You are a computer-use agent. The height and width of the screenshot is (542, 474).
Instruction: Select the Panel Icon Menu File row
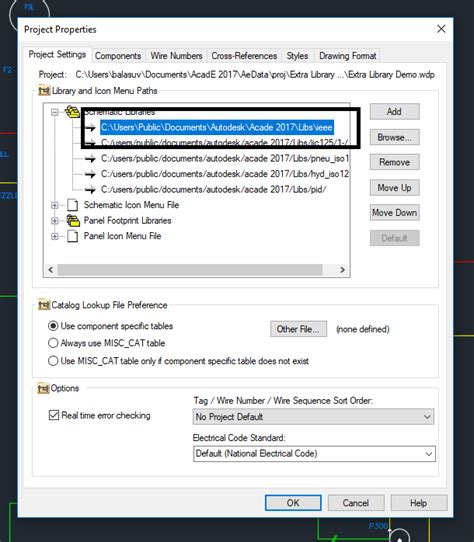[122, 236]
